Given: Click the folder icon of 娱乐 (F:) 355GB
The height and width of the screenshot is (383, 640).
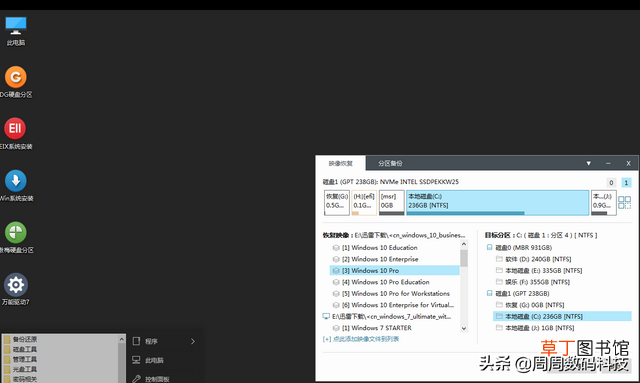Looking at the screenshot, I should coord(499,282).
